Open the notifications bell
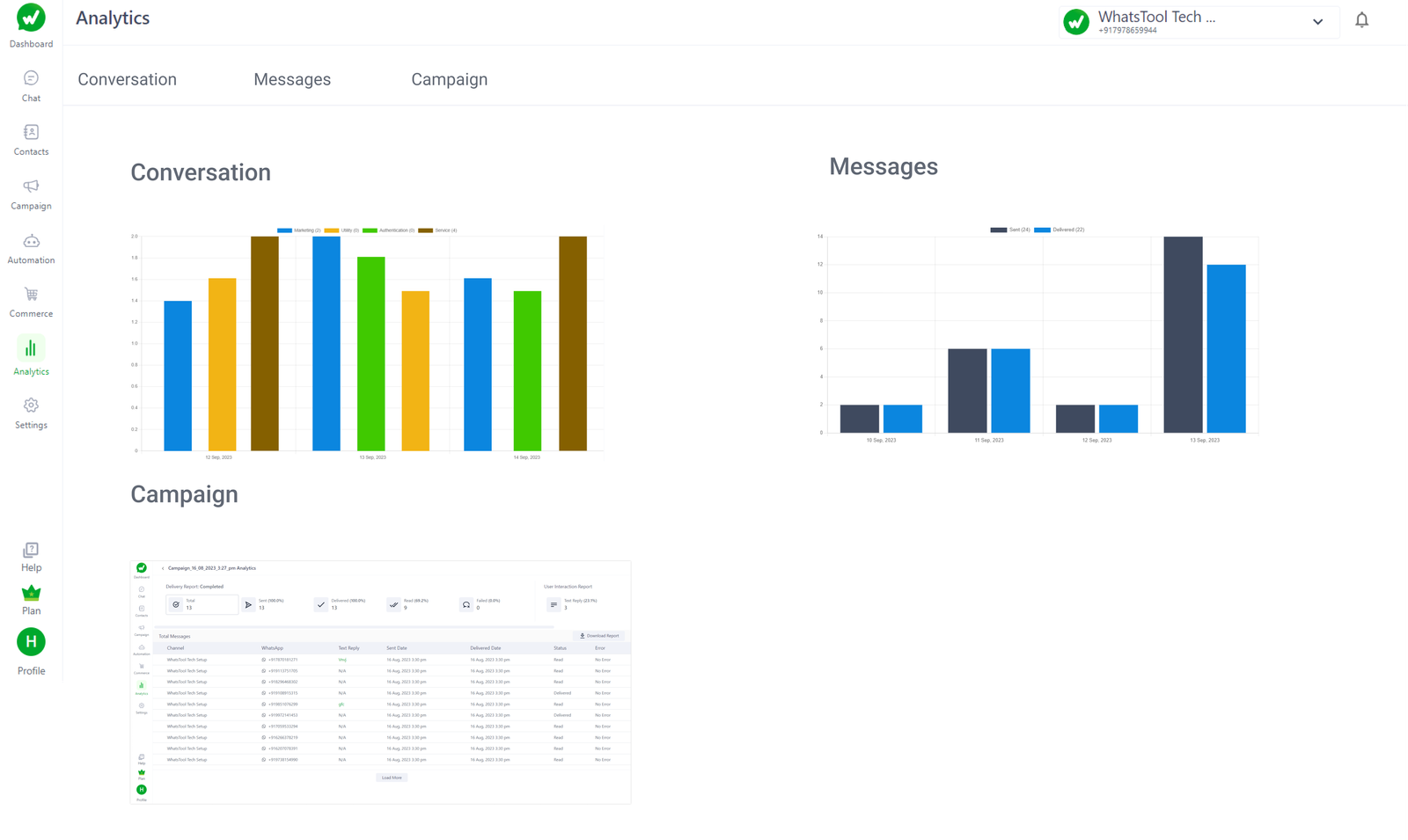 (1361, 19)
